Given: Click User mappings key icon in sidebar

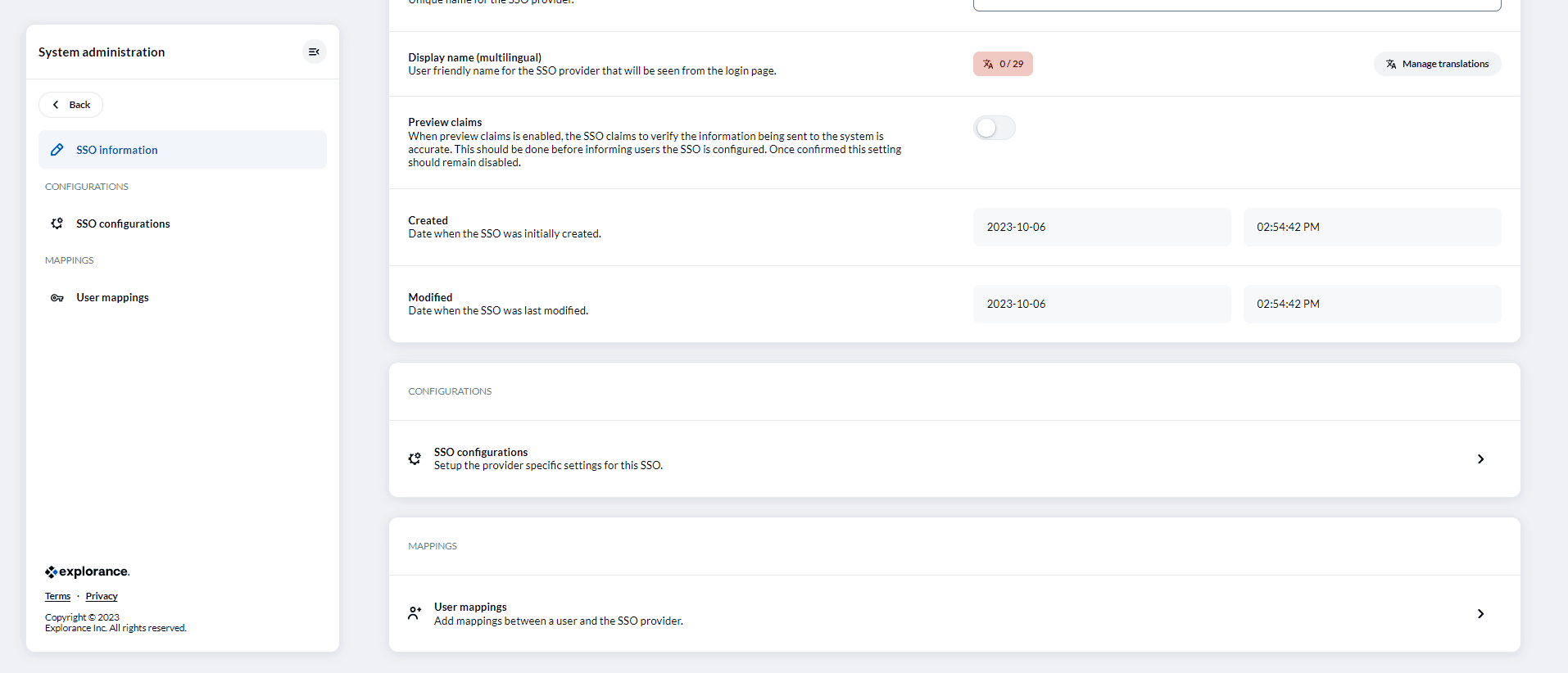Looking at the screenshot, I should (57, 297).
